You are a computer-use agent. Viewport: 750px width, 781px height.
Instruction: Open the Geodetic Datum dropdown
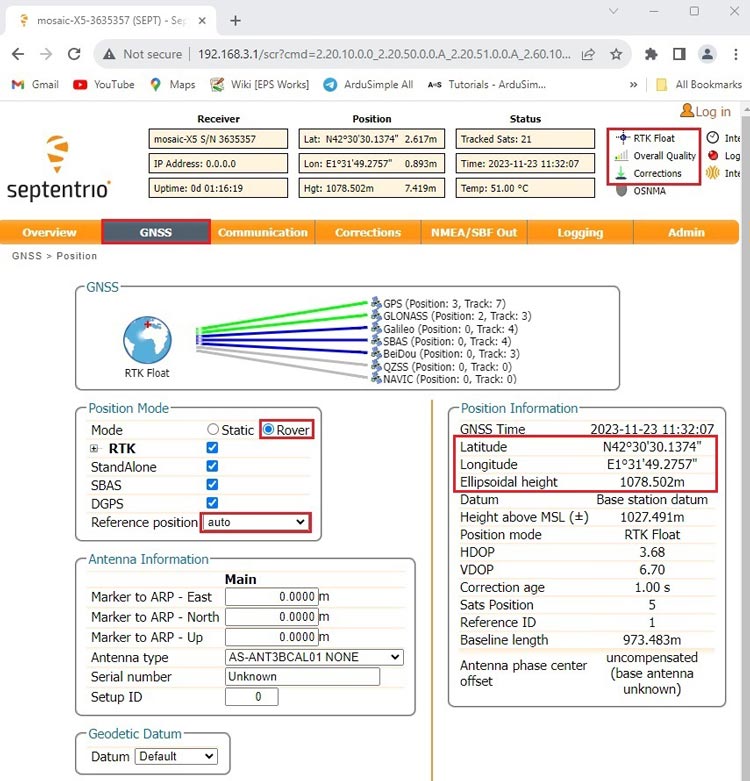(x=176, y=756)
